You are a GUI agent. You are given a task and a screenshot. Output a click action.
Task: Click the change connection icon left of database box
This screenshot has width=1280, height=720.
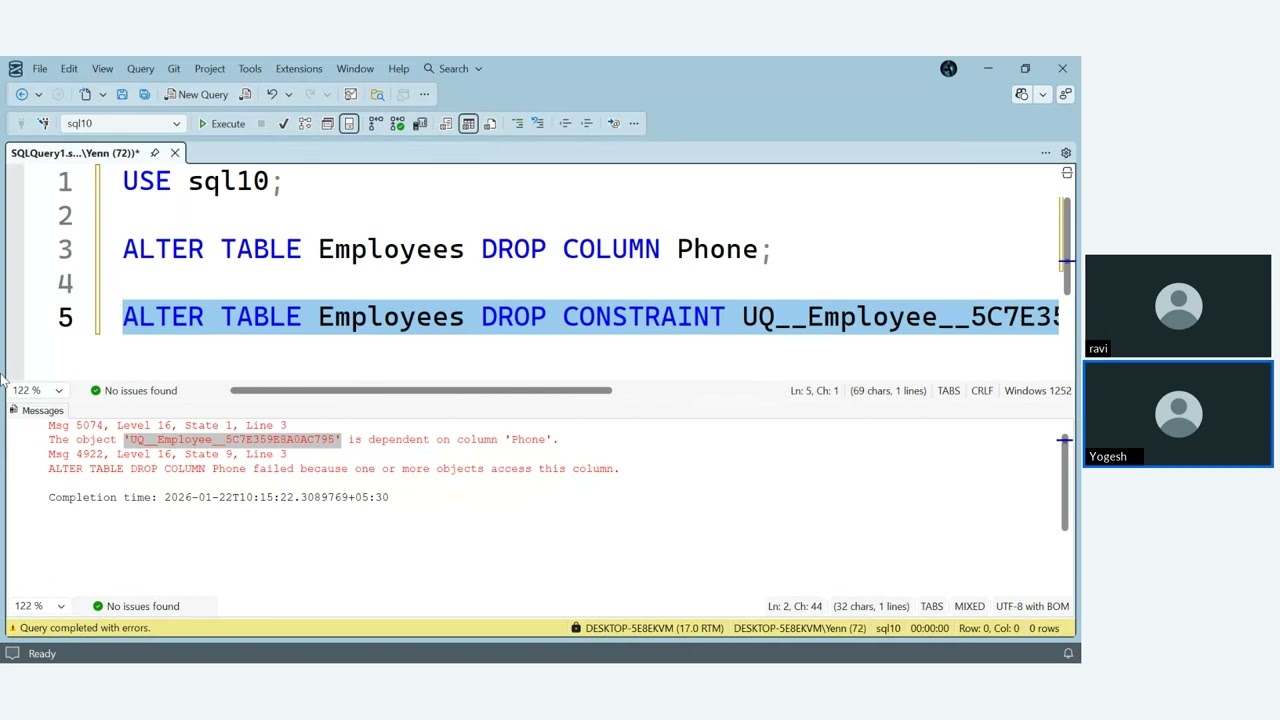tap(43, 123)
